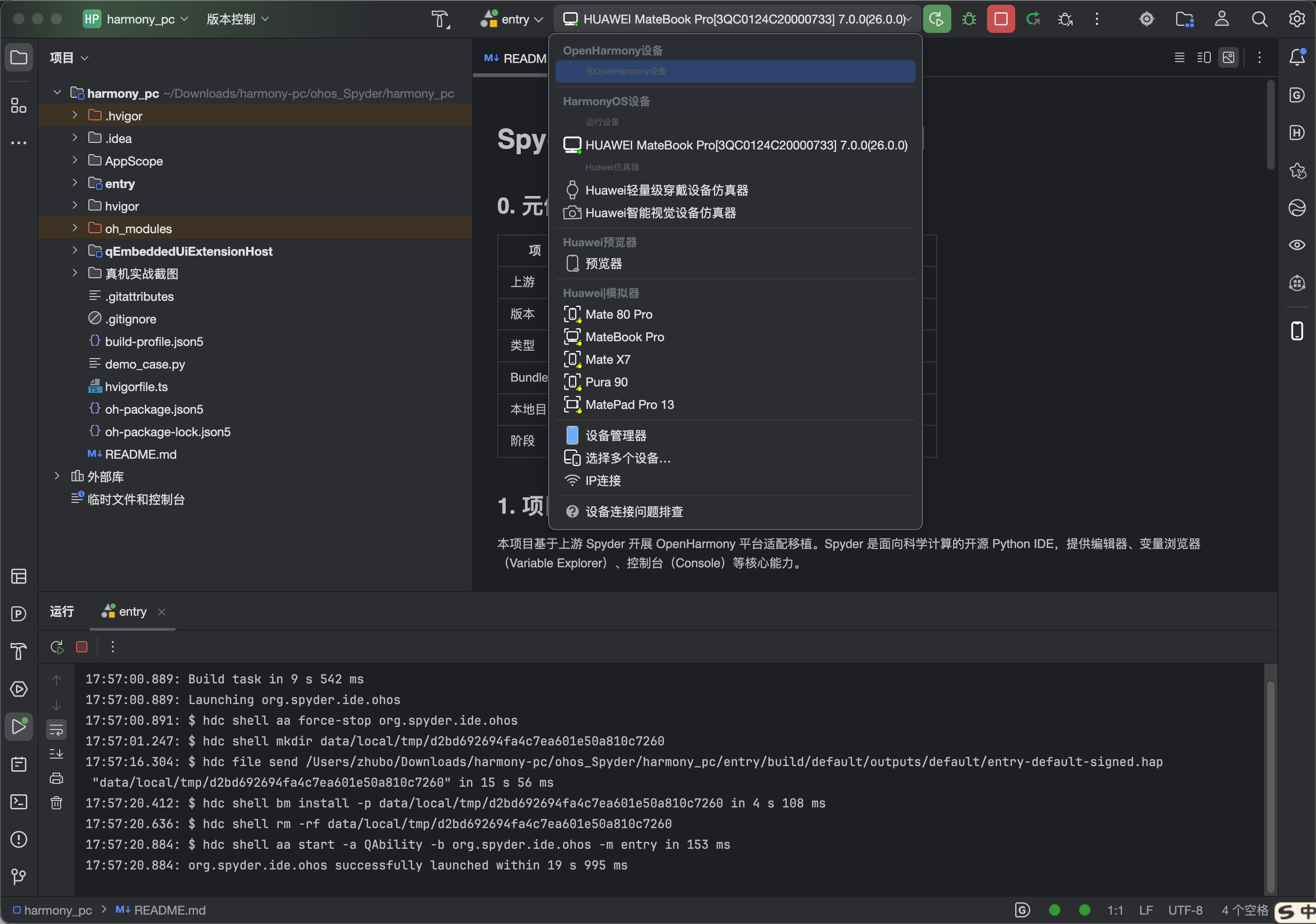Switch README to editor-only view

click(x=1180, y=57)
